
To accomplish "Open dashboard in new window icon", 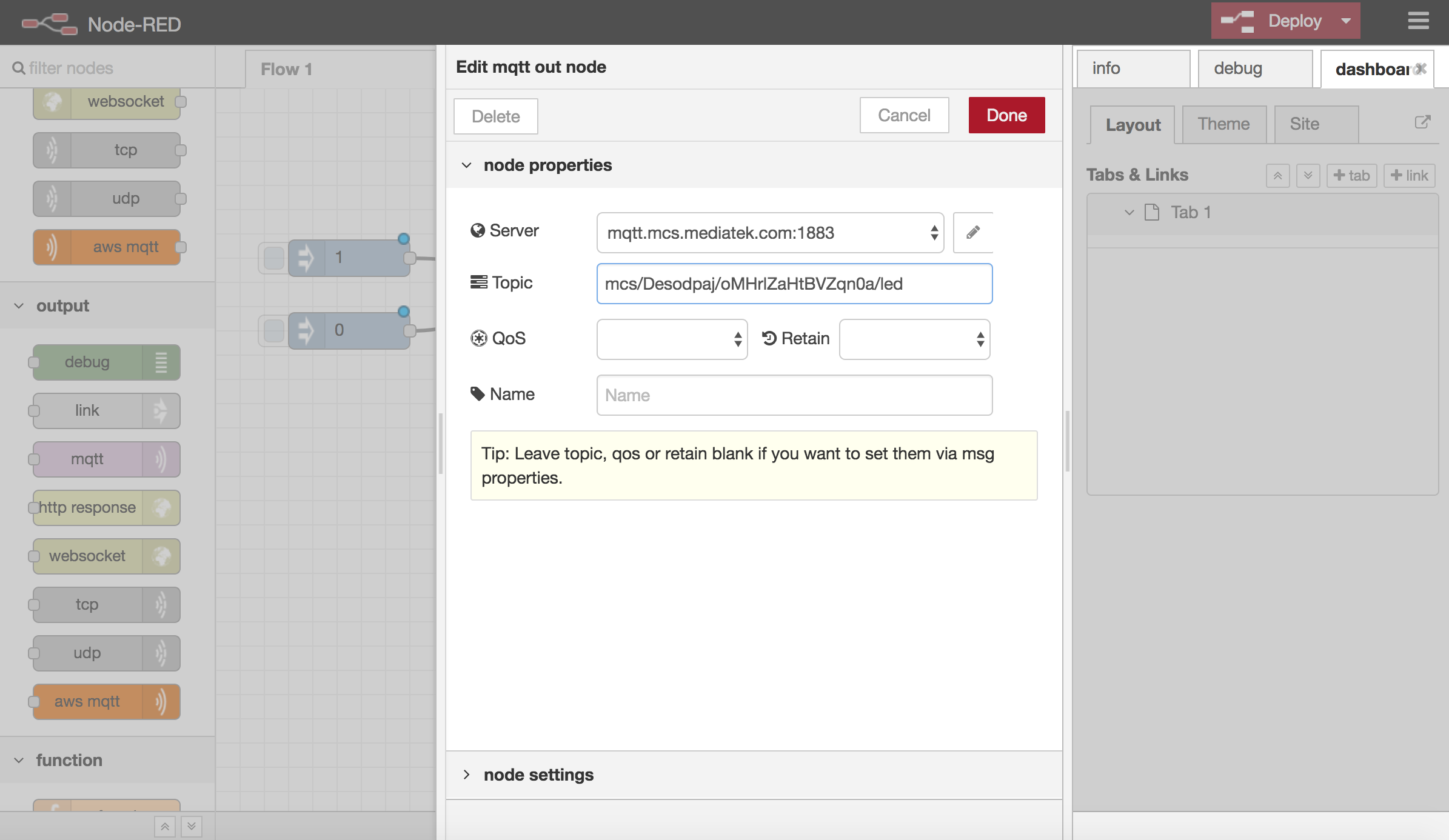I will click(x=1422, y=123).
